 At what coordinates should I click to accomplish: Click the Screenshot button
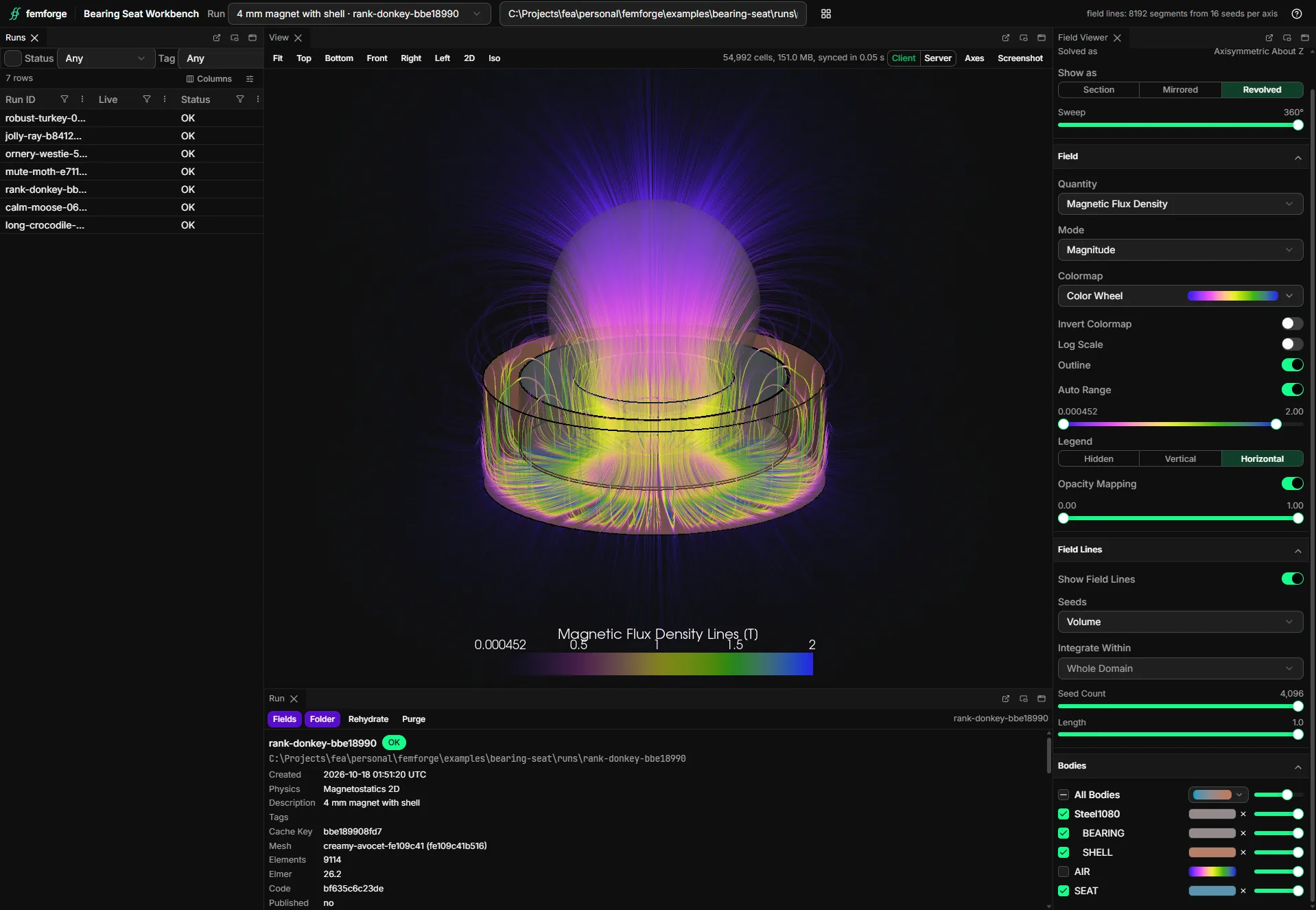pos(1020,58)
